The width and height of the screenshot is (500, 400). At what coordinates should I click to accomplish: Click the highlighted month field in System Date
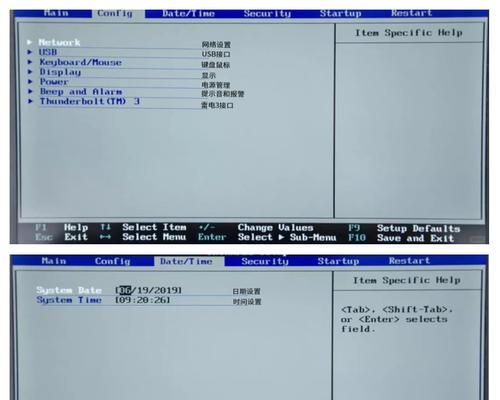125,290
